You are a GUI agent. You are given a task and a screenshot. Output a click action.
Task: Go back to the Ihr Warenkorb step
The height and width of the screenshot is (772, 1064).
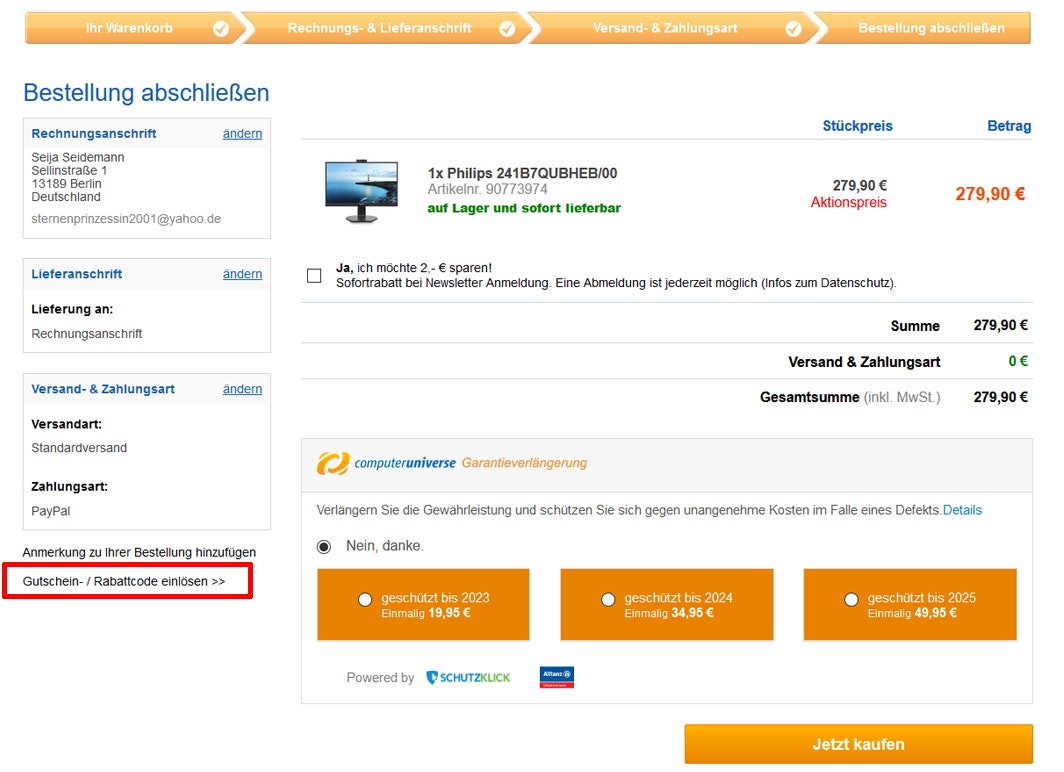[129, 28]
